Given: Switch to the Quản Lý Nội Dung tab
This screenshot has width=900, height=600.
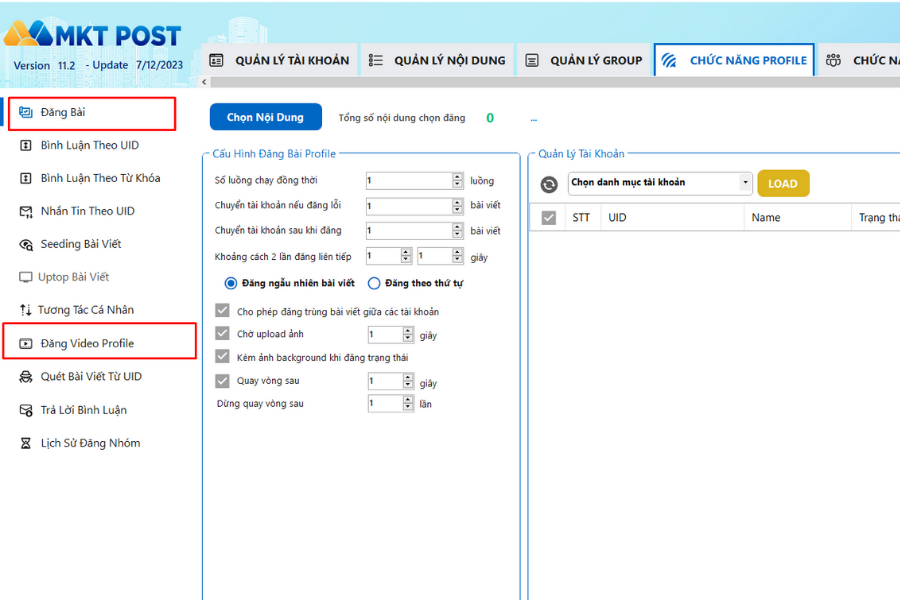Looking at the screenshot, I should pos(437,60).
